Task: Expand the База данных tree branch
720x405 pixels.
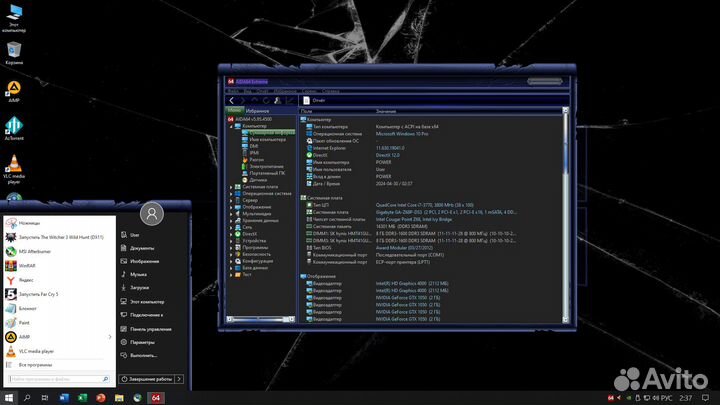Action: point(231,268)
